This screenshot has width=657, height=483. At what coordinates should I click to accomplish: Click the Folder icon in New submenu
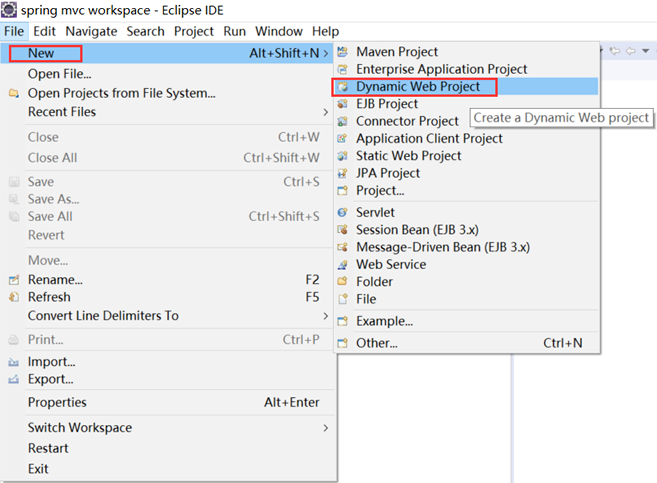pos(343,282)
